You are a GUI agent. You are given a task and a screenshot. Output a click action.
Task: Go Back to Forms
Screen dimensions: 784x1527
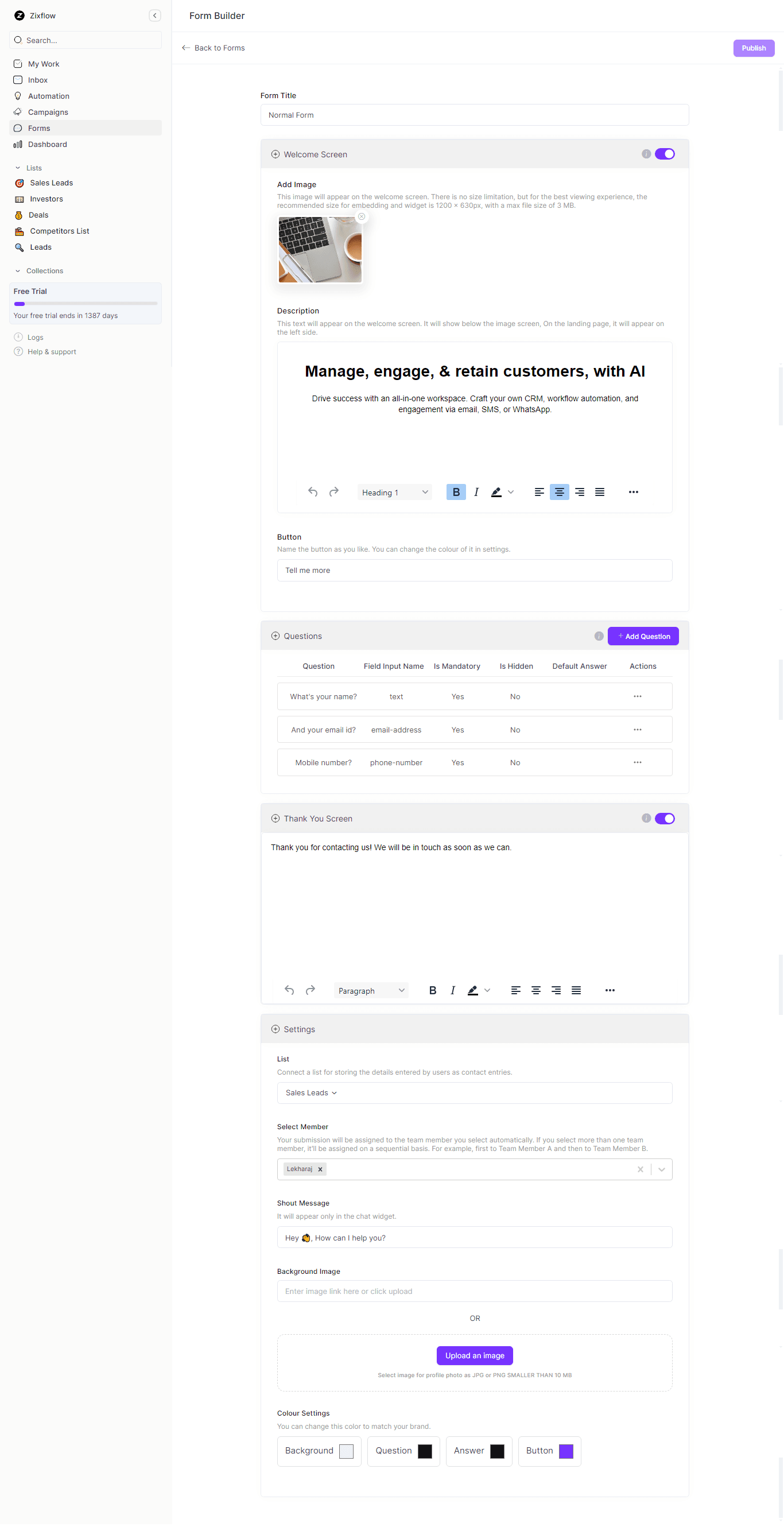click(x=214, y=48)
